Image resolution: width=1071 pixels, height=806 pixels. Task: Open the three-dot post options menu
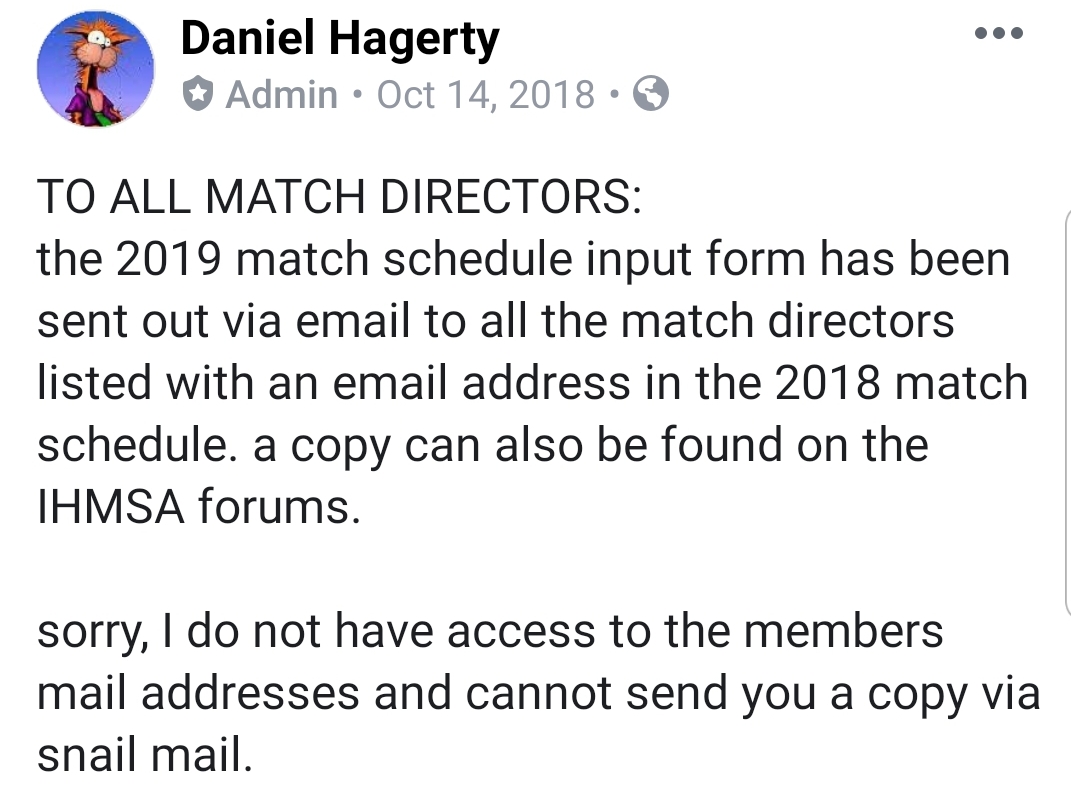999,33
